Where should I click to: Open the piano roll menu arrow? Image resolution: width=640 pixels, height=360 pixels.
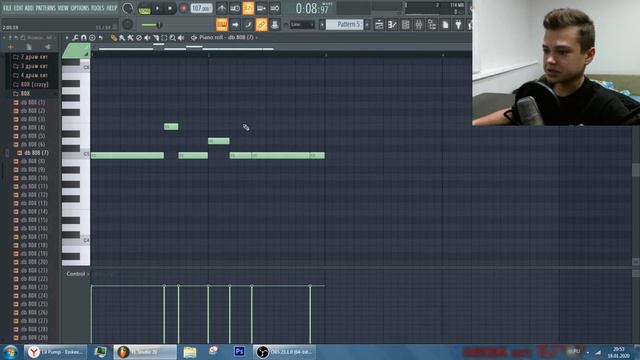coord(67,38)
